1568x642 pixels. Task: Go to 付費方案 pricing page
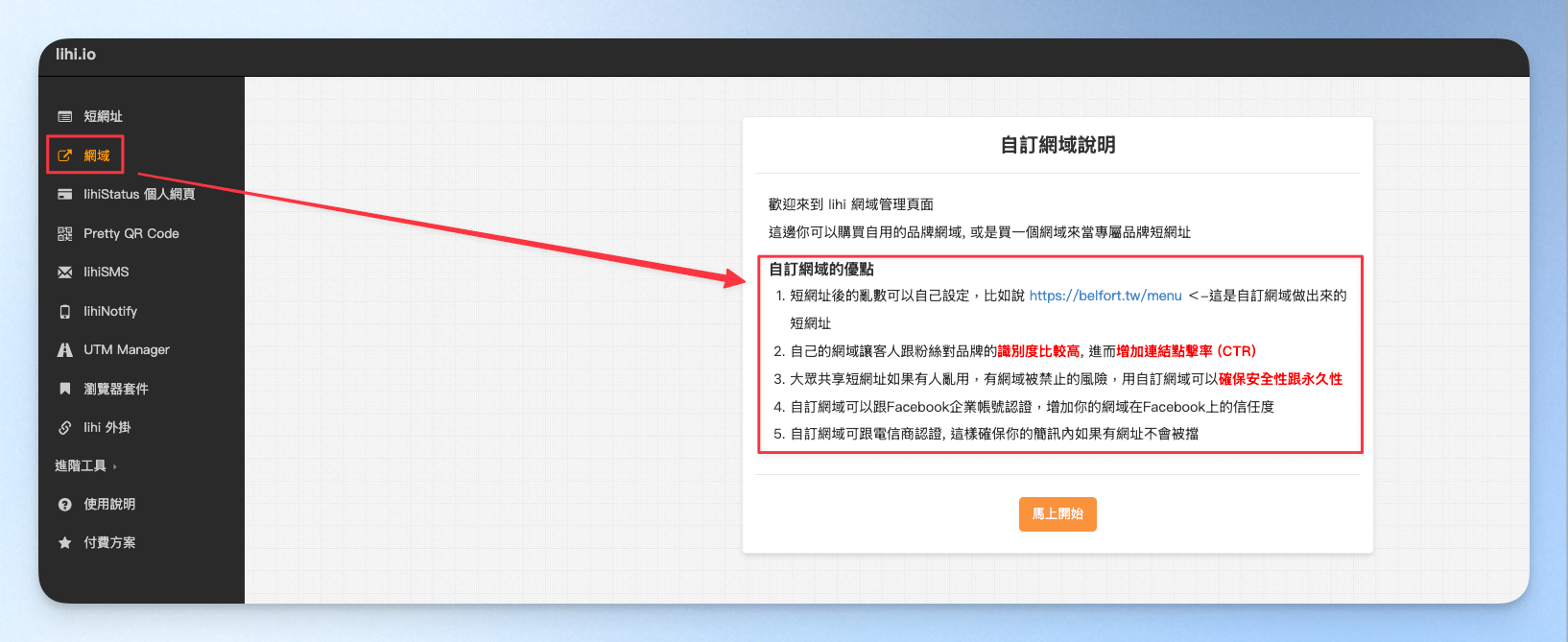pos(109,543)
